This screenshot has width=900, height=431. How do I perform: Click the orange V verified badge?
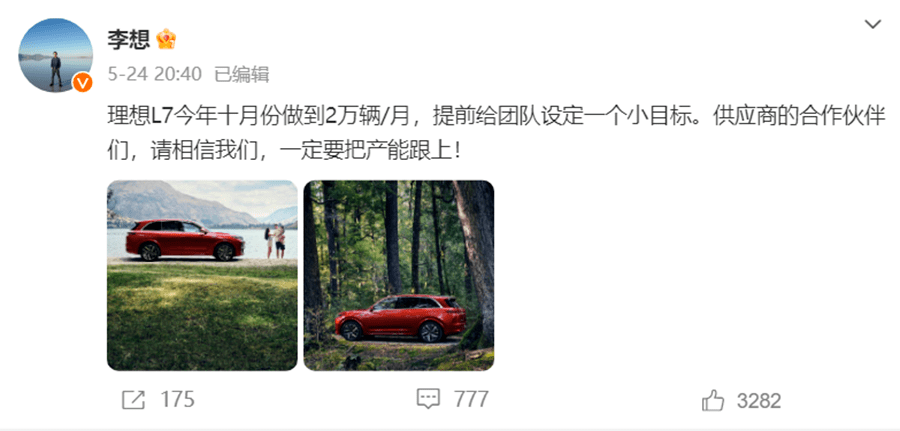tap(83, 83)
